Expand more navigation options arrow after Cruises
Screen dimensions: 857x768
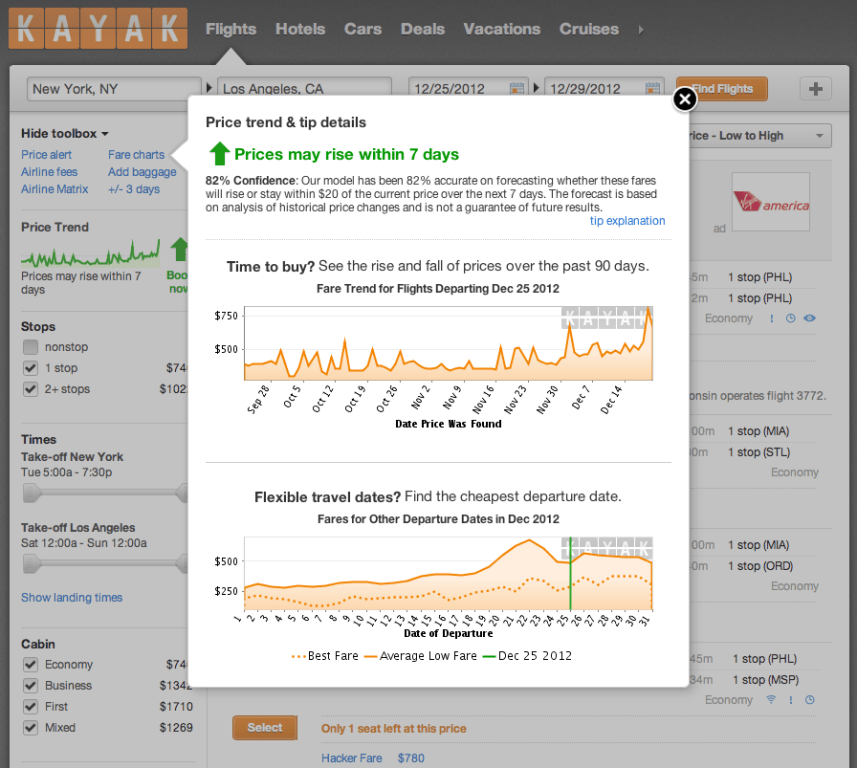tap(640, 29)
